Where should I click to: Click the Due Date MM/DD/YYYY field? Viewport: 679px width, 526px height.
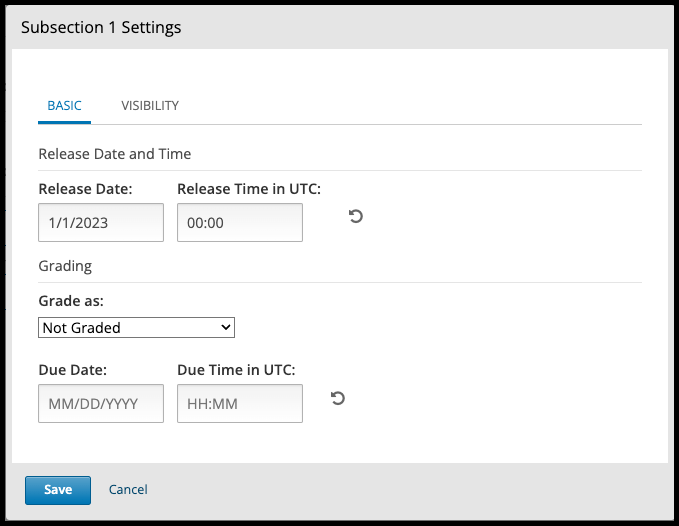[101, 404]
